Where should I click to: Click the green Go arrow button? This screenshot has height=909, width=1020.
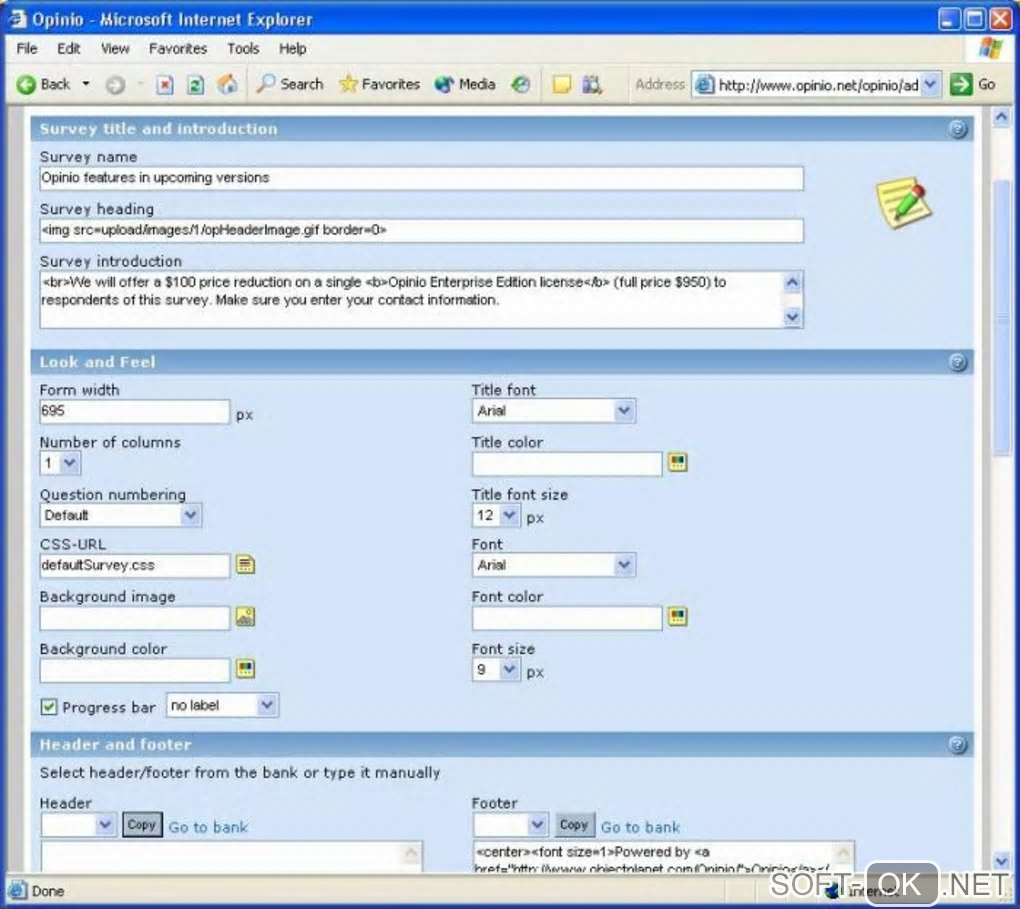click(961, 85)
